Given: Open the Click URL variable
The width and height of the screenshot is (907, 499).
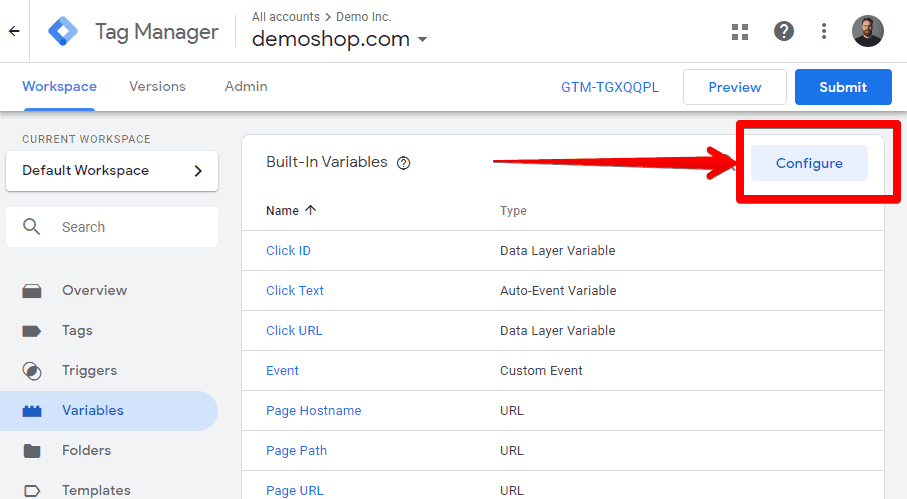Looking at the screenshot, I should (294, 330).
